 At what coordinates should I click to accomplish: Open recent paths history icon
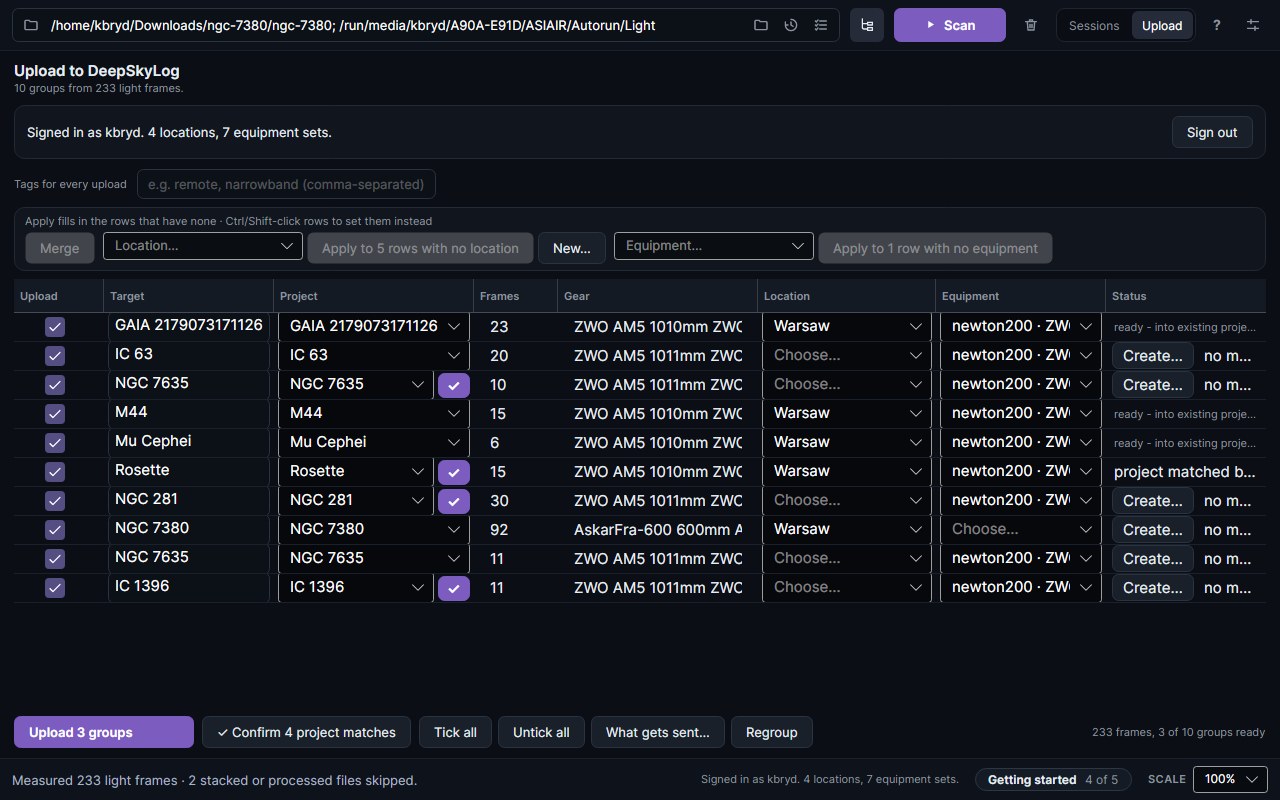[791, 25]
